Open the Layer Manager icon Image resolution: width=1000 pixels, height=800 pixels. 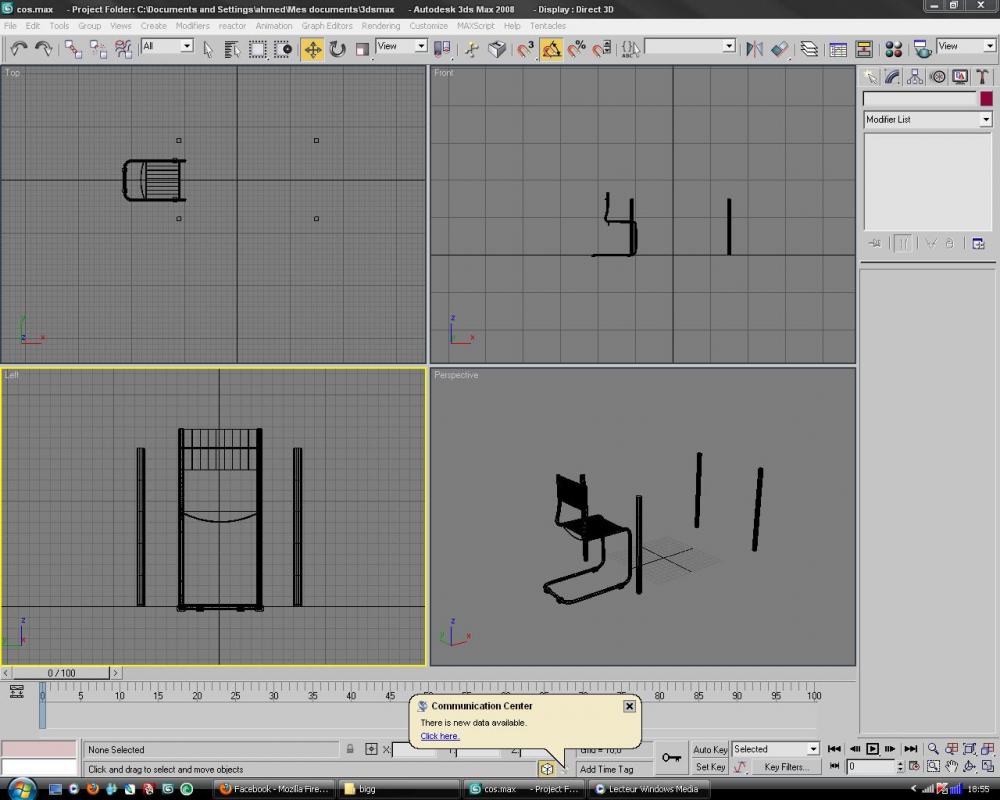809,49
